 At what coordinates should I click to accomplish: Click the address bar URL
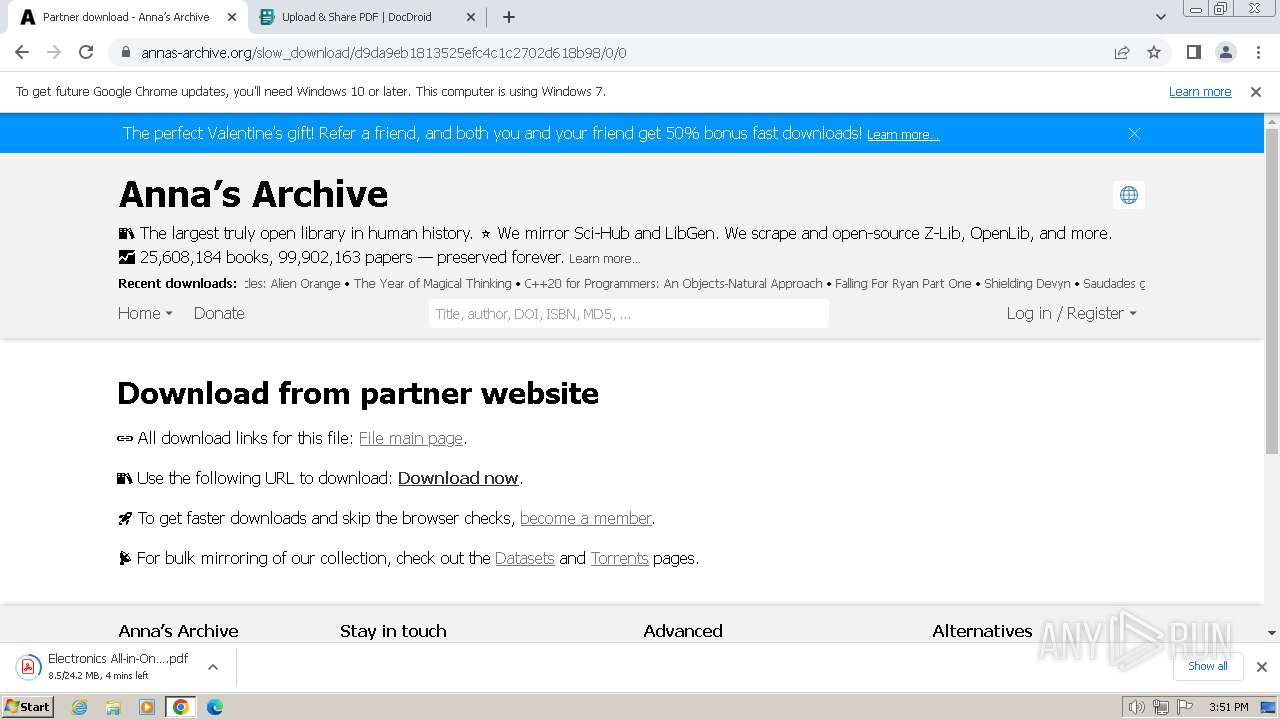tap(384, 52)
